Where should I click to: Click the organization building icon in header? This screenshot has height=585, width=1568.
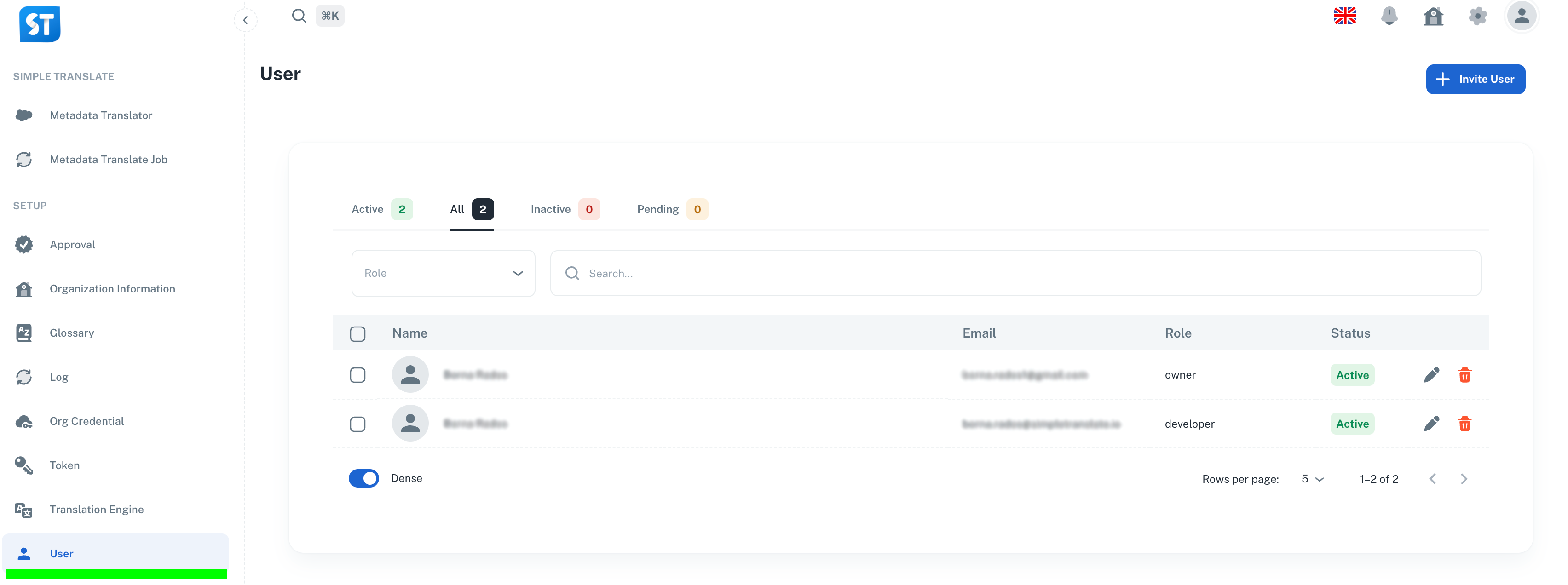tap(1433, 16)
